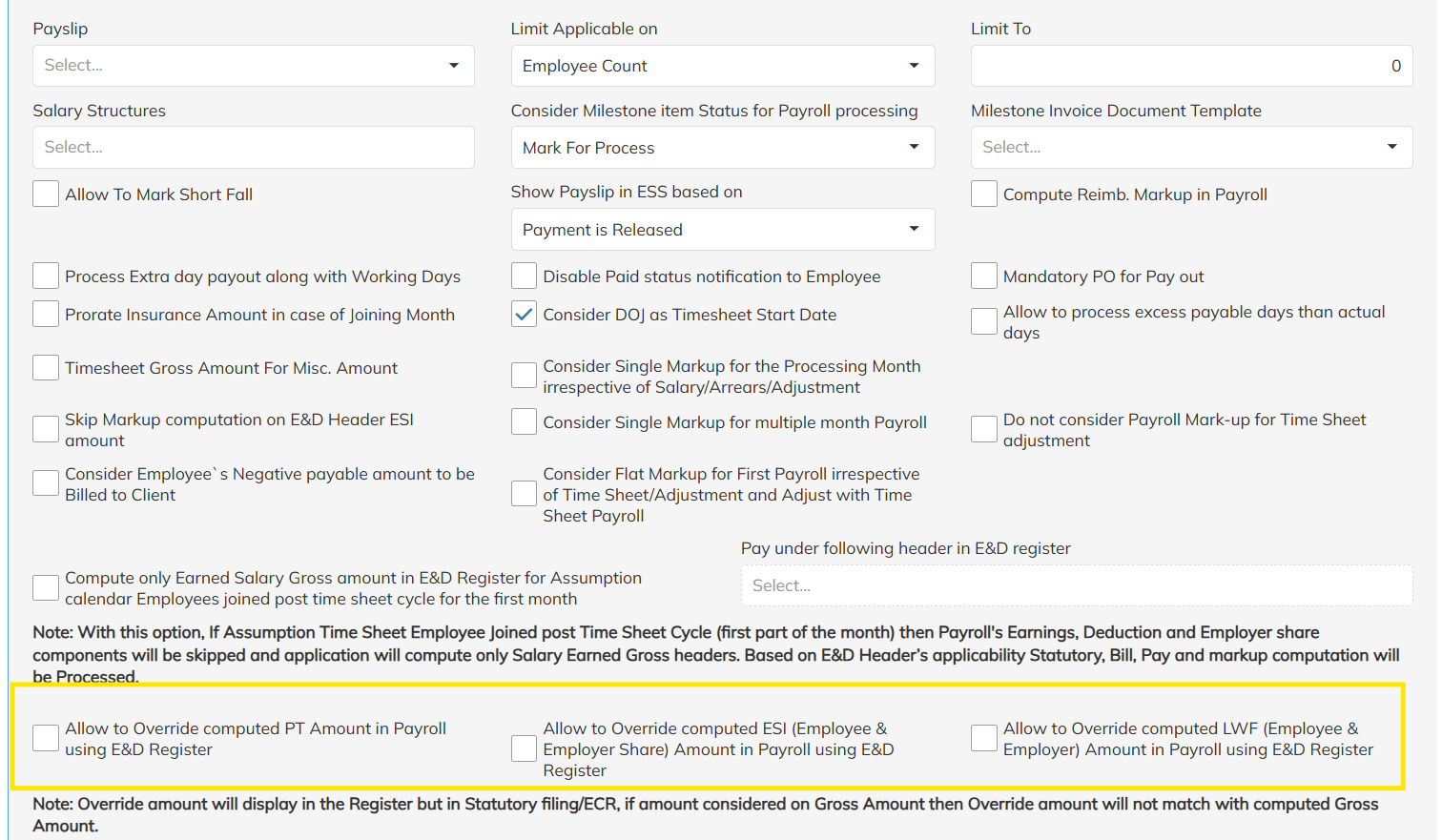Expand the Limit Applicable on dropdown
The image size is (1442, 840).
pyautogui.click(x=722, y=66)
